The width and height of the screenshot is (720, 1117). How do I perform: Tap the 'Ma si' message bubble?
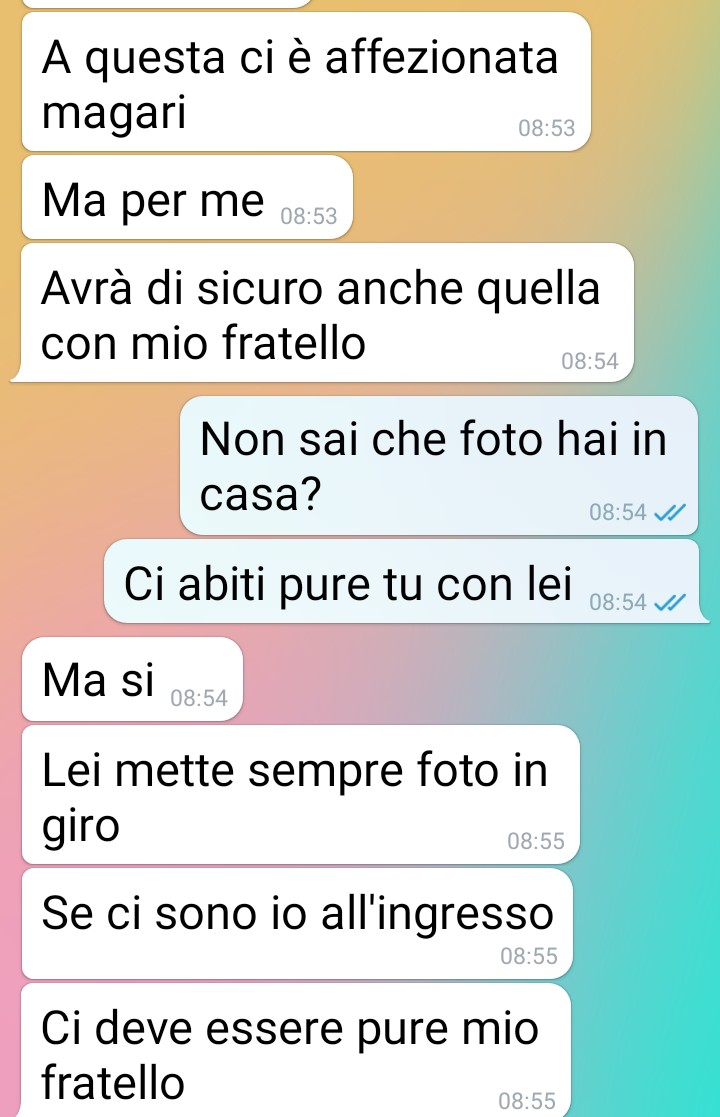(x=132, y=679)
